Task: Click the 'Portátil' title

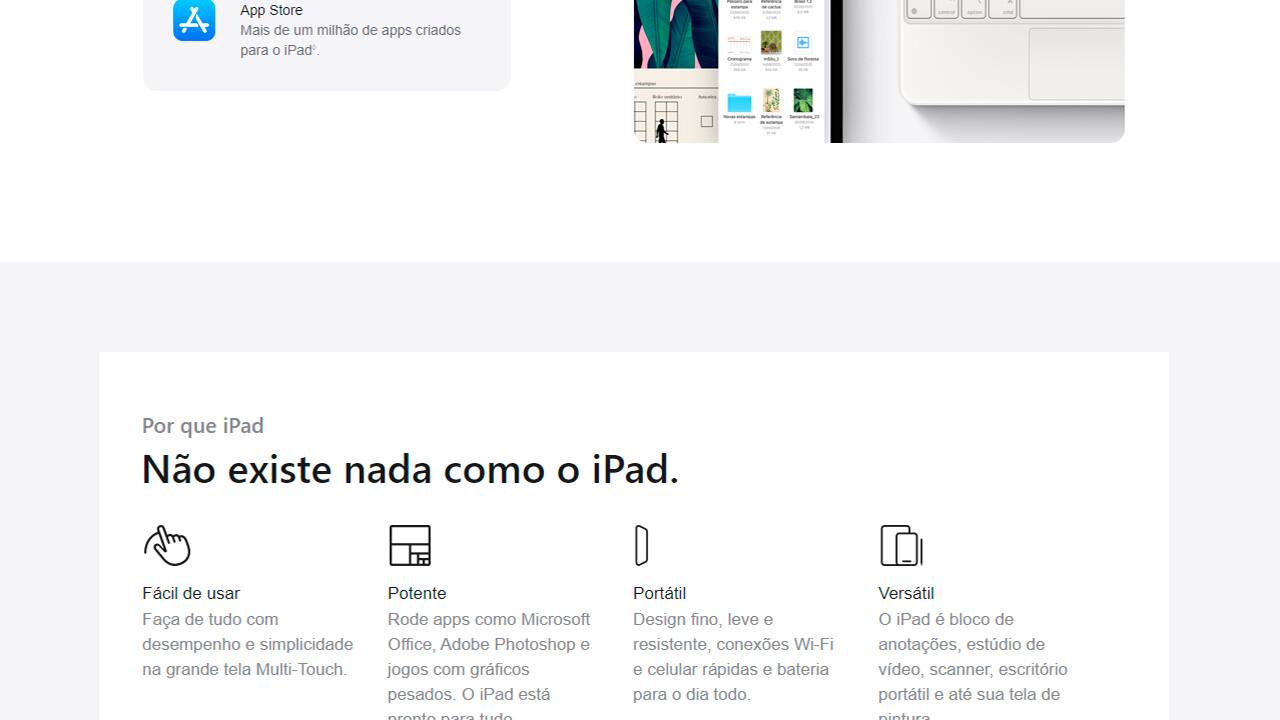Action: (659, 593)
